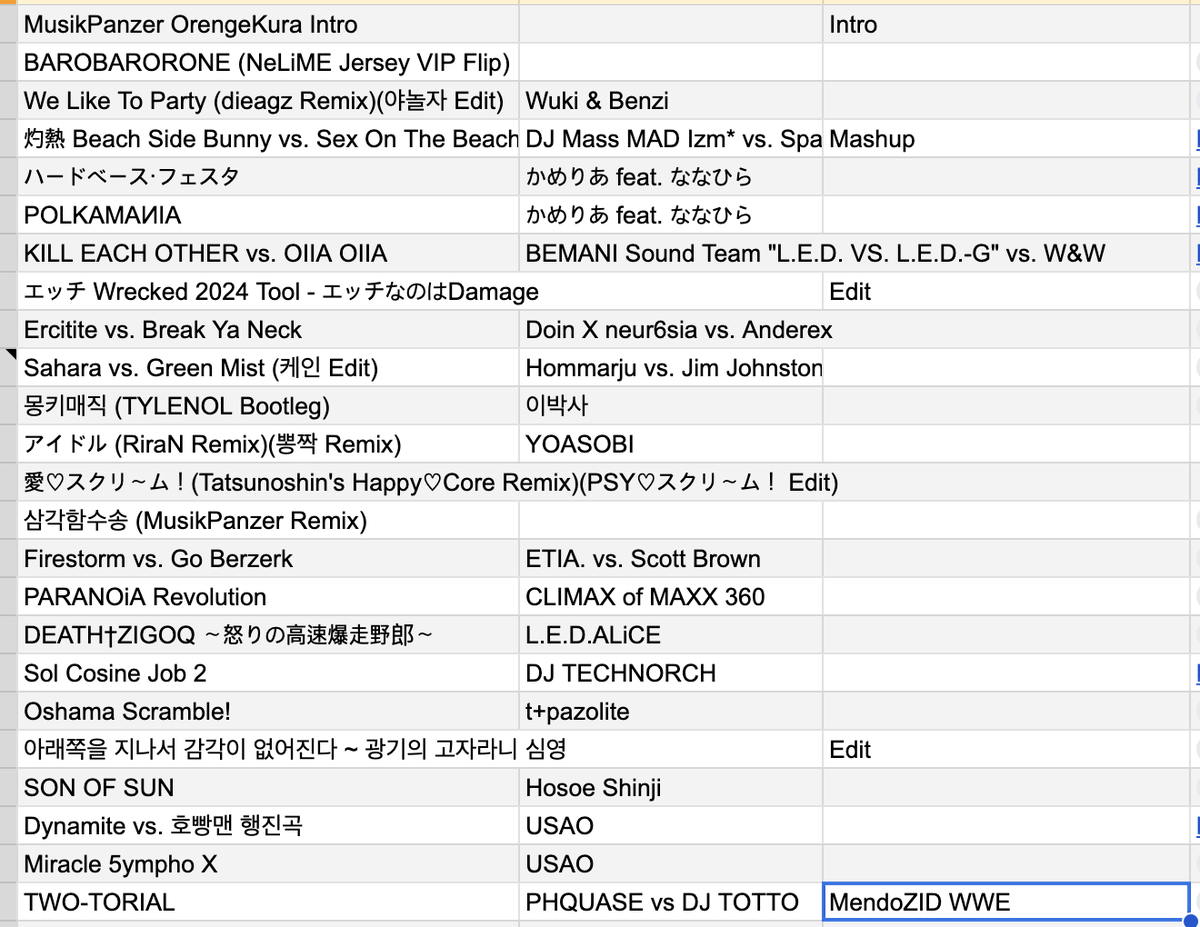1200x927 pixels.
Task: Select the 'L.E.D.ALiCE' artist cell
Action: (x=671, y=635)
